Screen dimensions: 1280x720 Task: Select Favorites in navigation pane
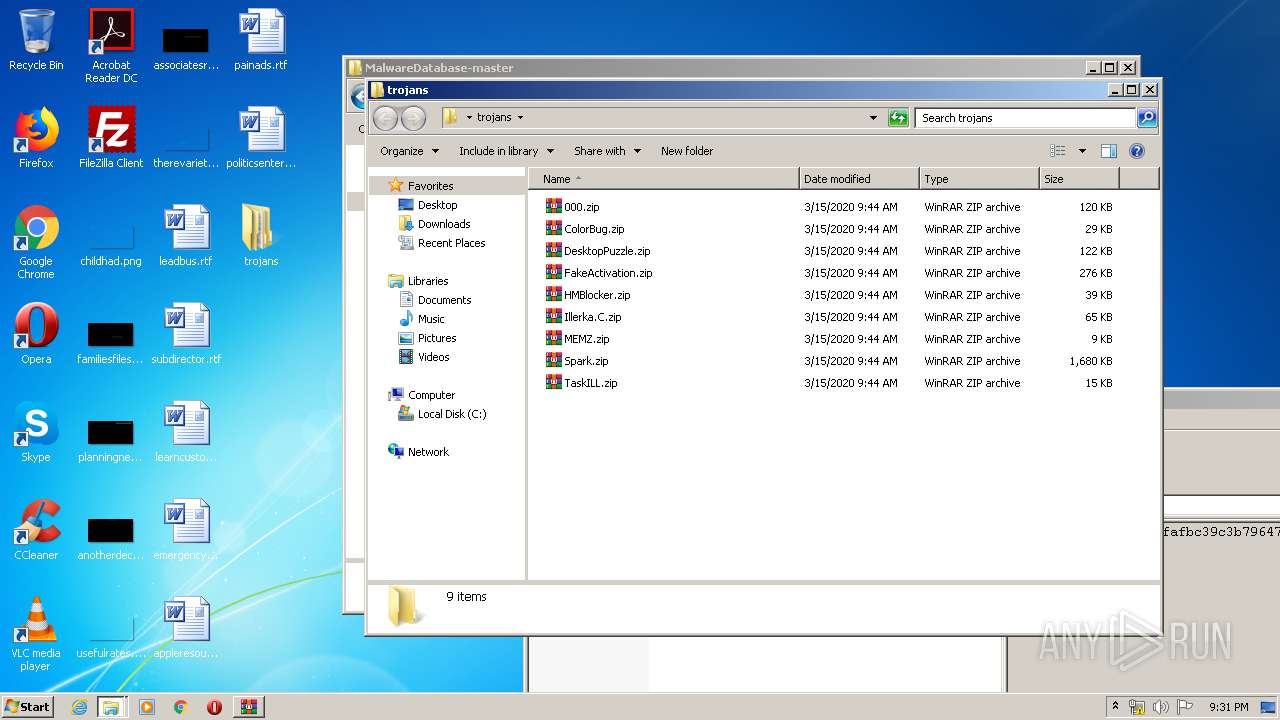click(x=430, y=186)
